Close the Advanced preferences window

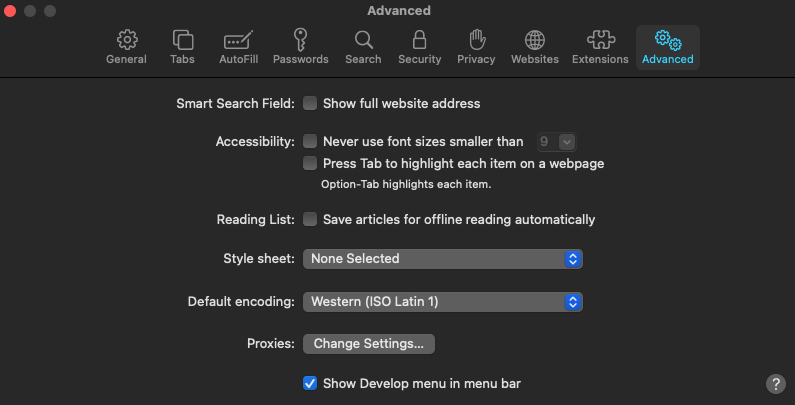(x=10, y=11)
